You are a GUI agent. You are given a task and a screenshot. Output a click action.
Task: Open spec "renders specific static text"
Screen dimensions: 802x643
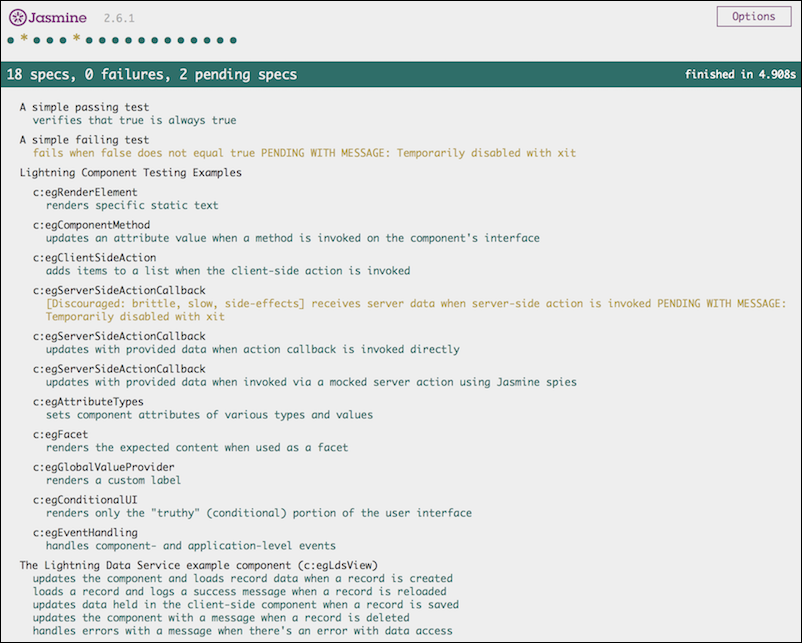(x=132, y=206)
